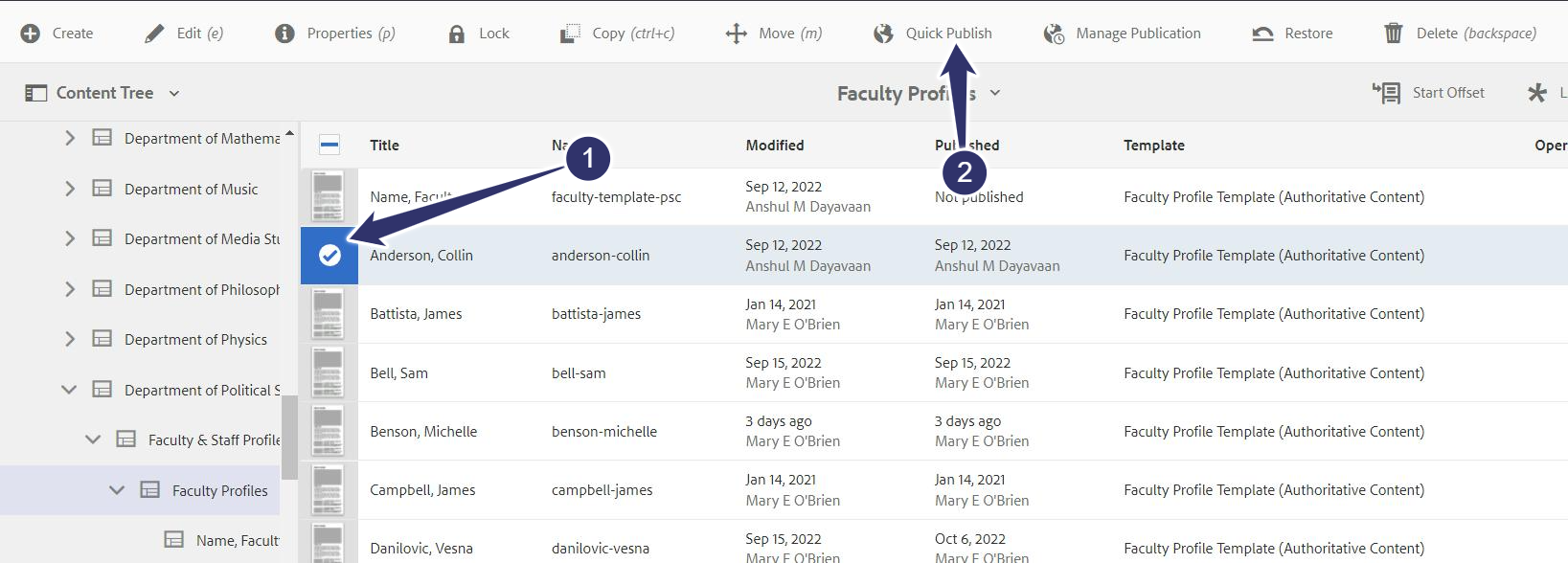Select the Battista, James row thumbnail
Image resolution: width=1568 pixels, height=563 pixels.
(x=329, y=314)
